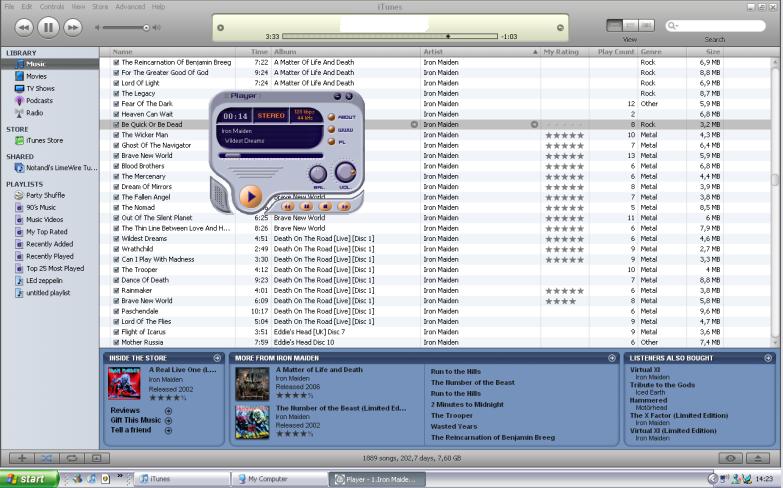783x488 pixels.
Task: Uncheck the checkbox for Lord Of Light
Action: [x=116, y=83]
